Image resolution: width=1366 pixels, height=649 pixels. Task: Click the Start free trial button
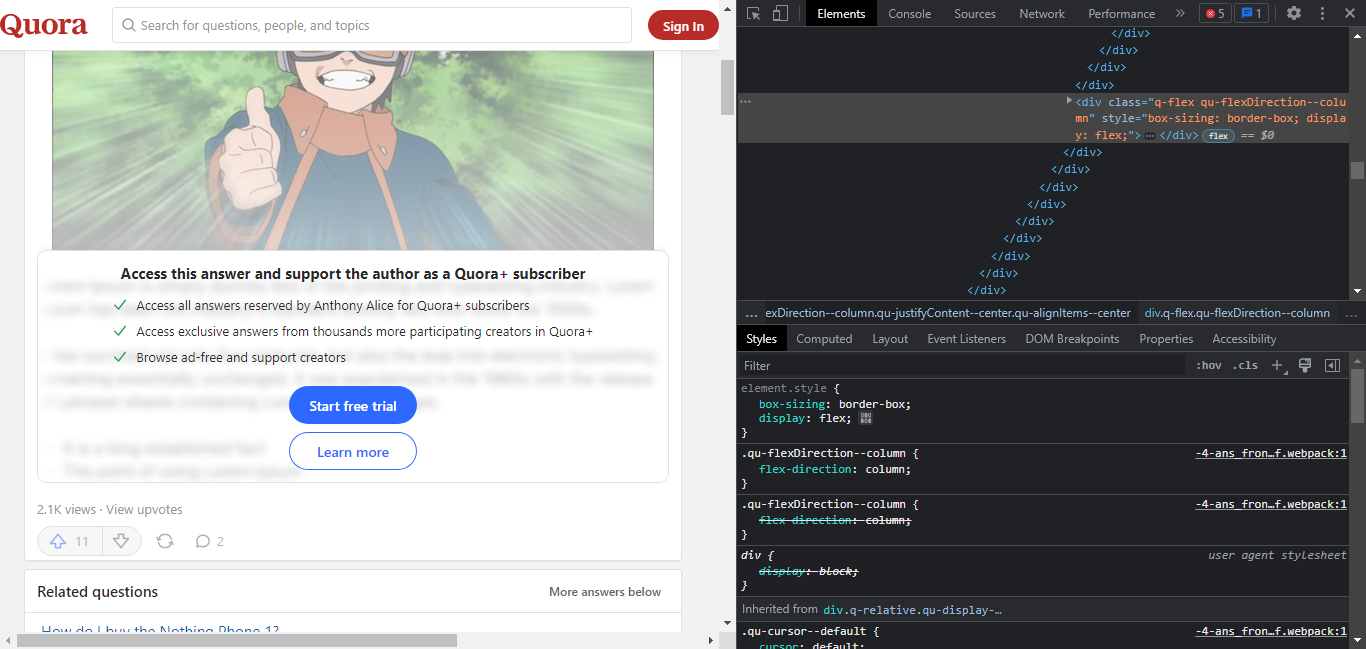pos(353,406)
